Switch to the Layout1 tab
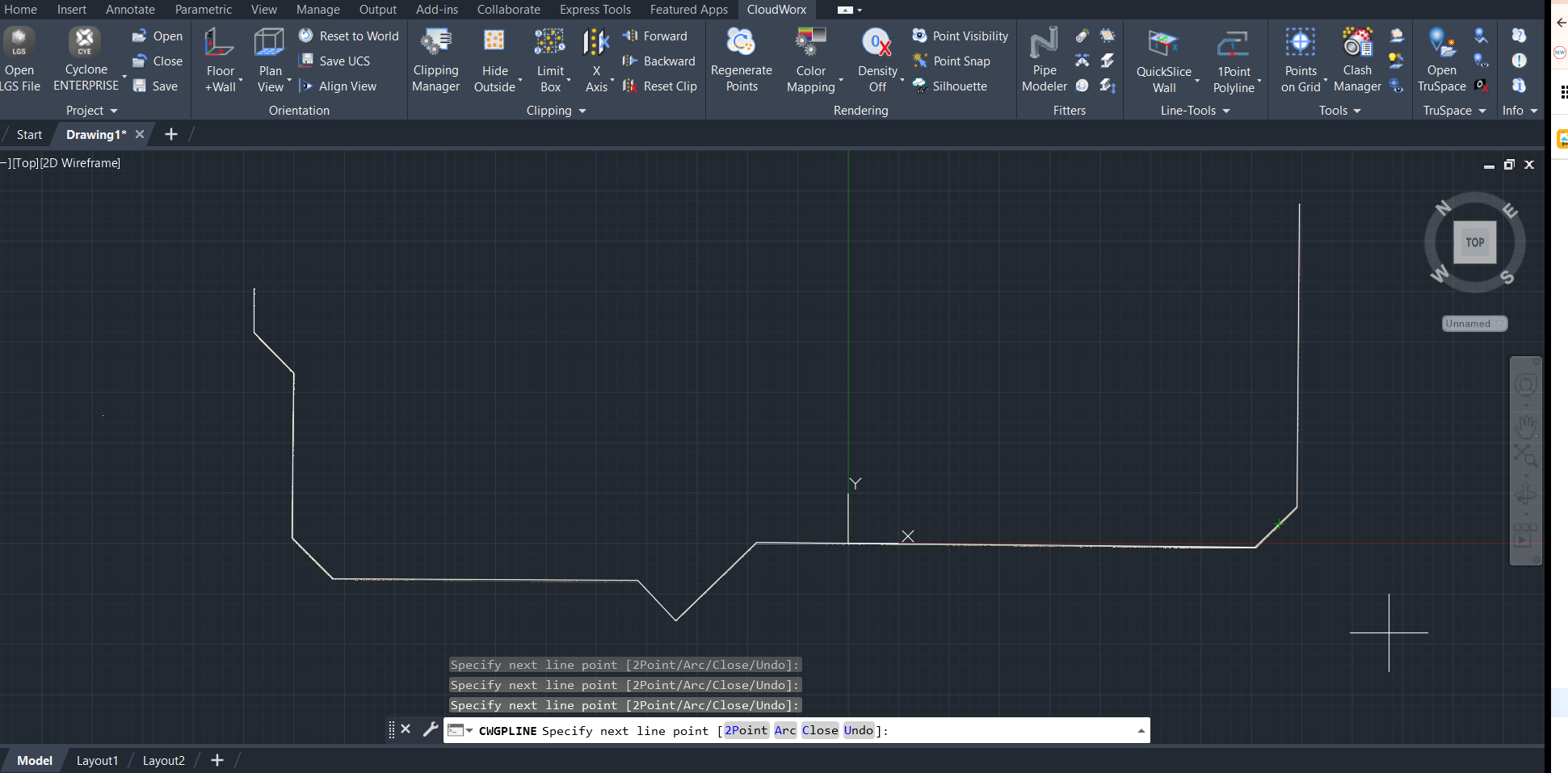The height and width of the screenshot is (773, 1568). pyautogui.click(x=97, y=761)
